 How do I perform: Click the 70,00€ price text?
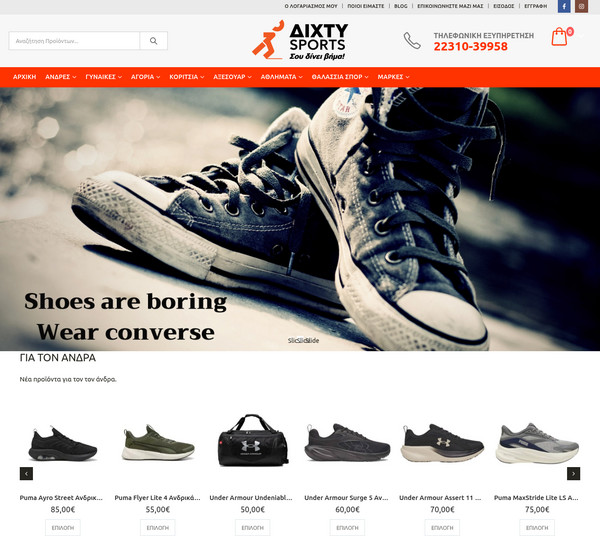coord(442,510)
